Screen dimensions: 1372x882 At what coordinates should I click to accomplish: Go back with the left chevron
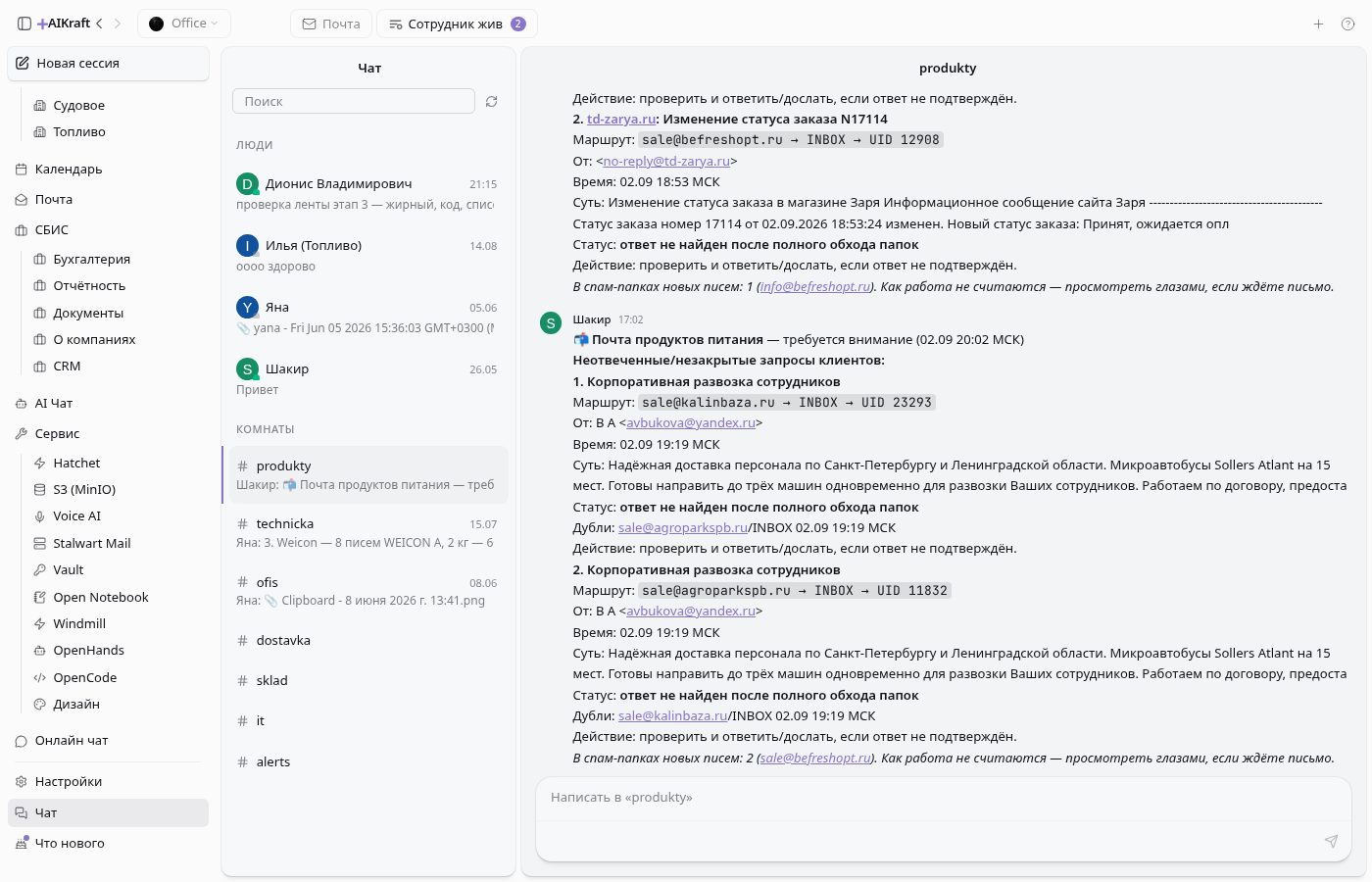(x=99, y=24)
